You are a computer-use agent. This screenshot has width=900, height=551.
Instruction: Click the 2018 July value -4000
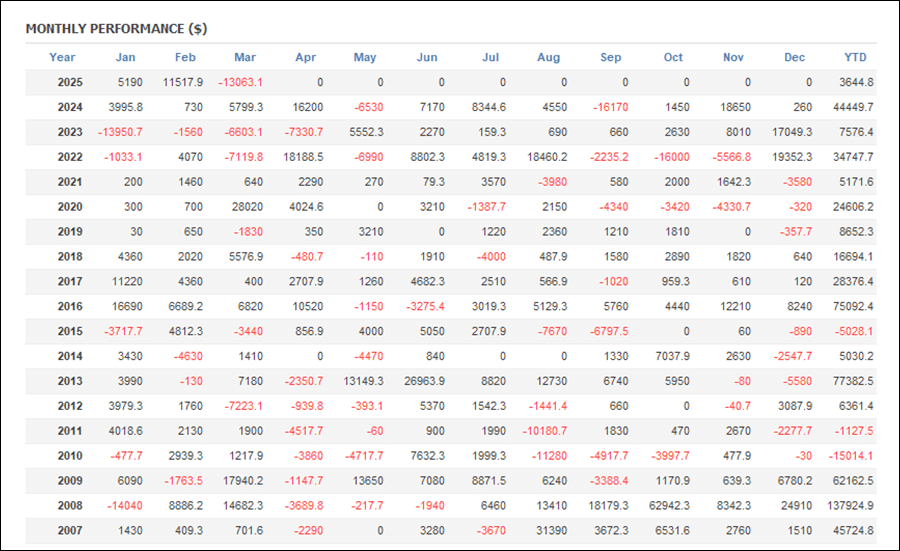(491, 257)
